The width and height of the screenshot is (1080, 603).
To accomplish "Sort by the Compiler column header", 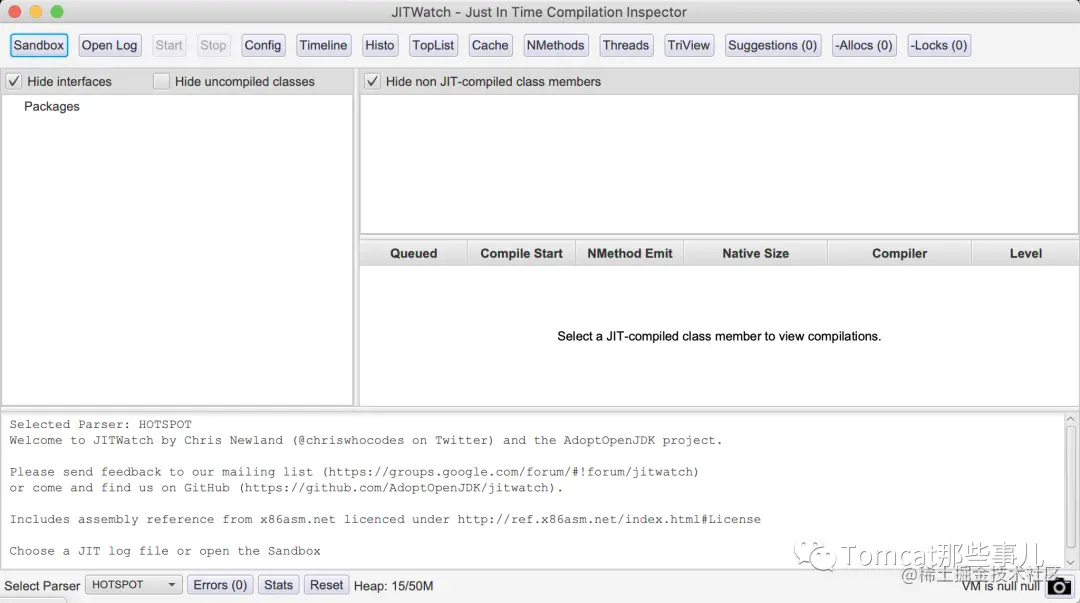I will click(900, 254).
